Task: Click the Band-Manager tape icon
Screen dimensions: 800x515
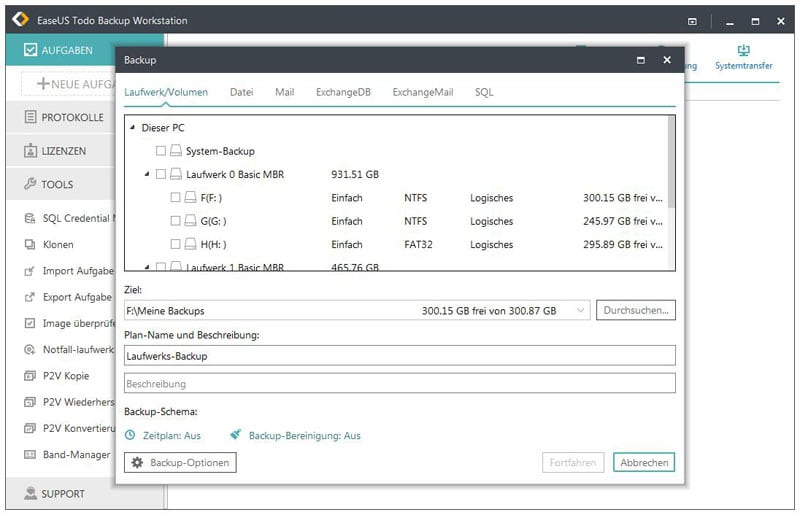Action: [x=30, y=454]
